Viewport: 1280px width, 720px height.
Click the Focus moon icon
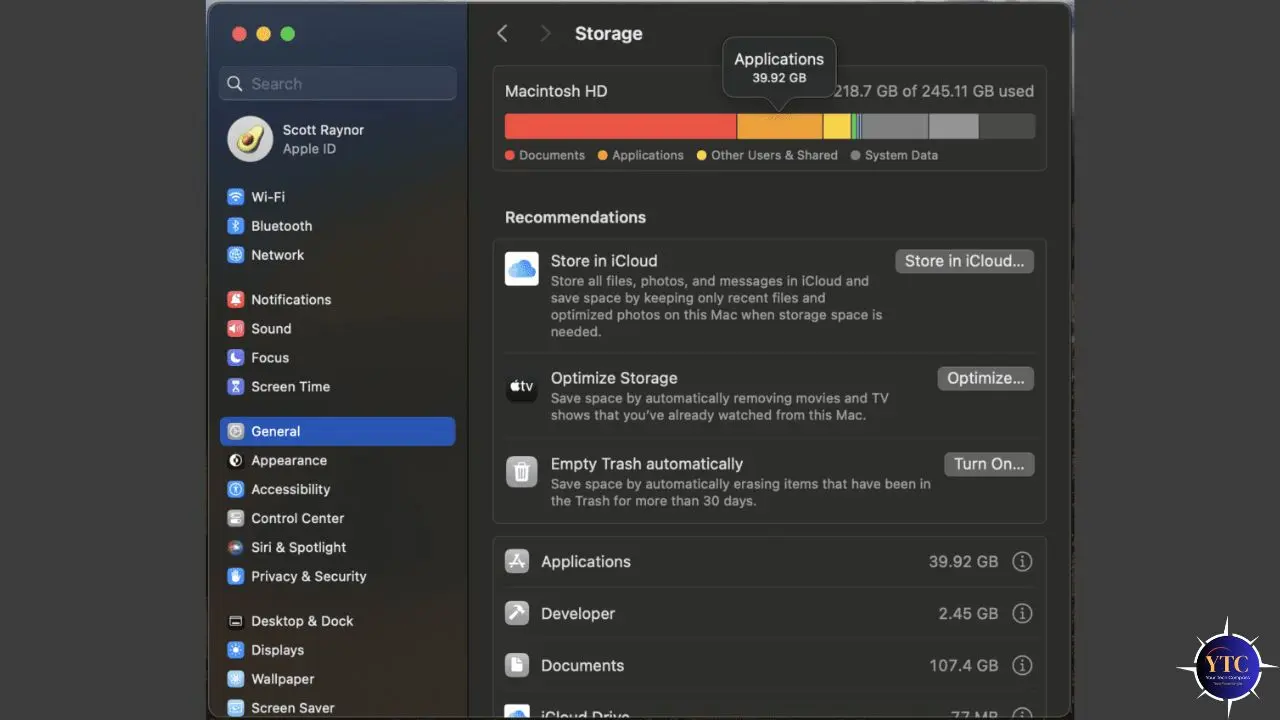[235, 357]
